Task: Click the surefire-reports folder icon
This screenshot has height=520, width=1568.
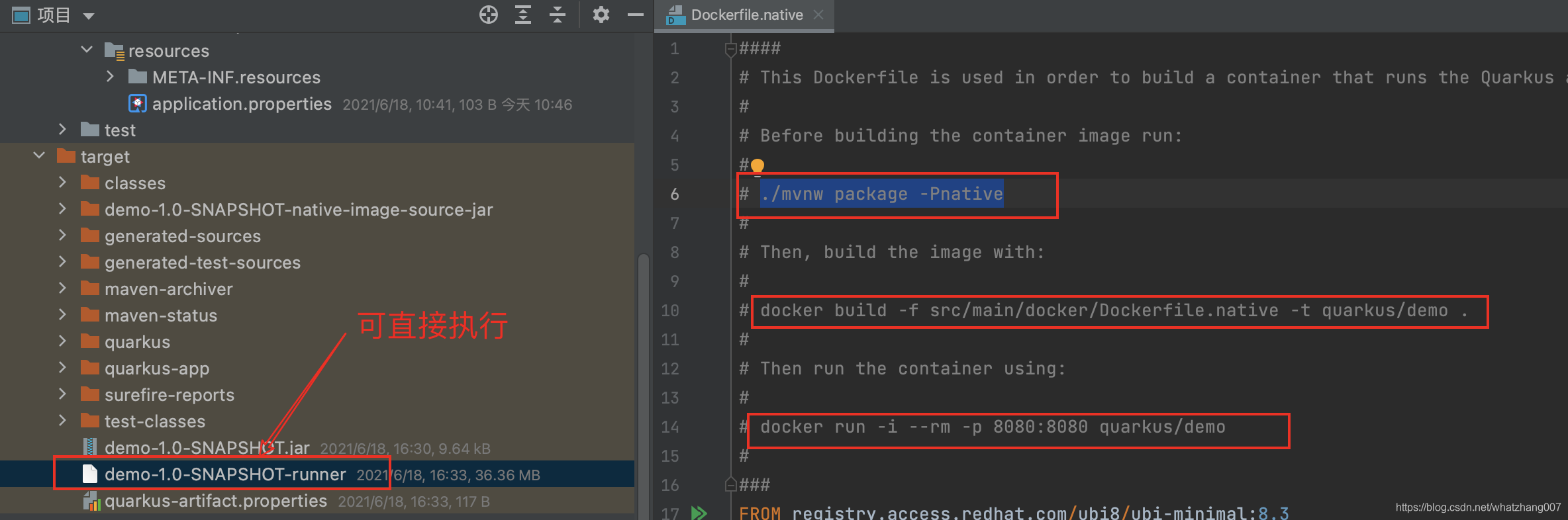Action: pos(90,394)
